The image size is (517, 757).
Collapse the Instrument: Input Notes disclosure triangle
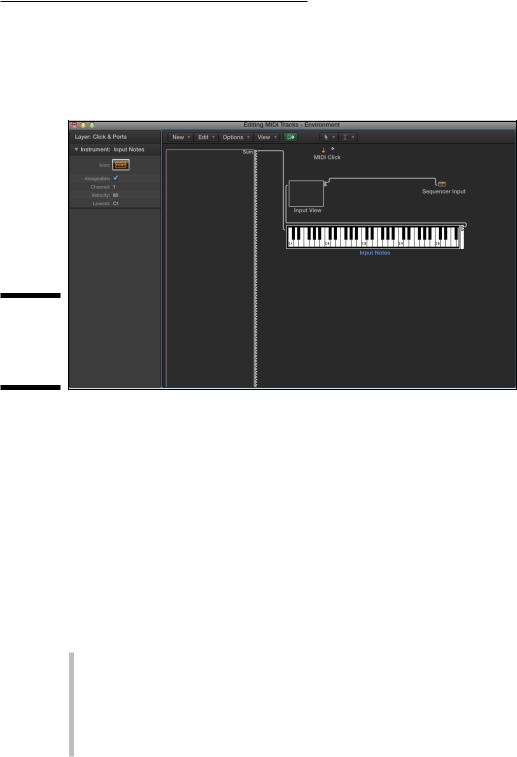coord(76,150)
